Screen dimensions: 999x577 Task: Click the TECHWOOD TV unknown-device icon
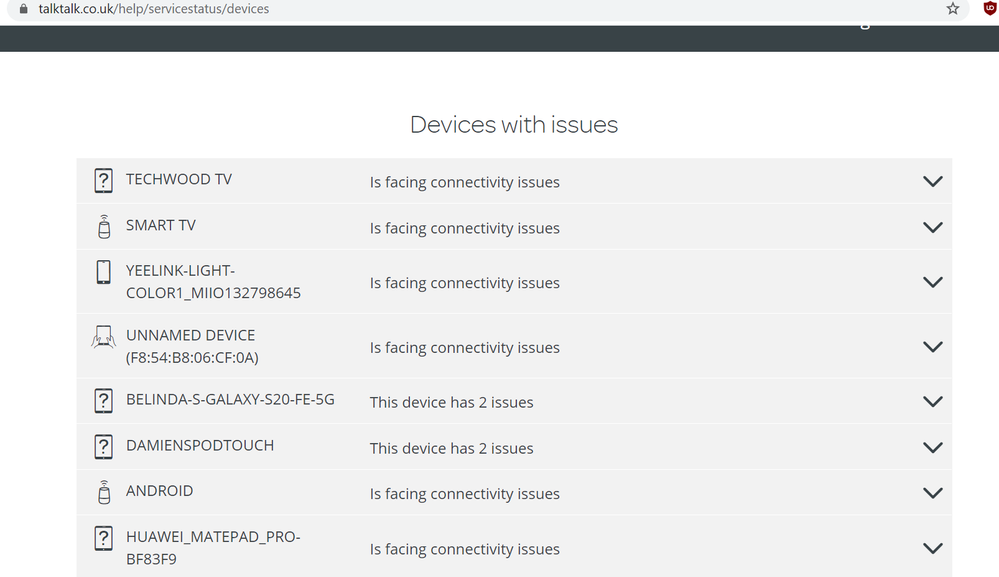pyautogui.click(x=103, y=180)
